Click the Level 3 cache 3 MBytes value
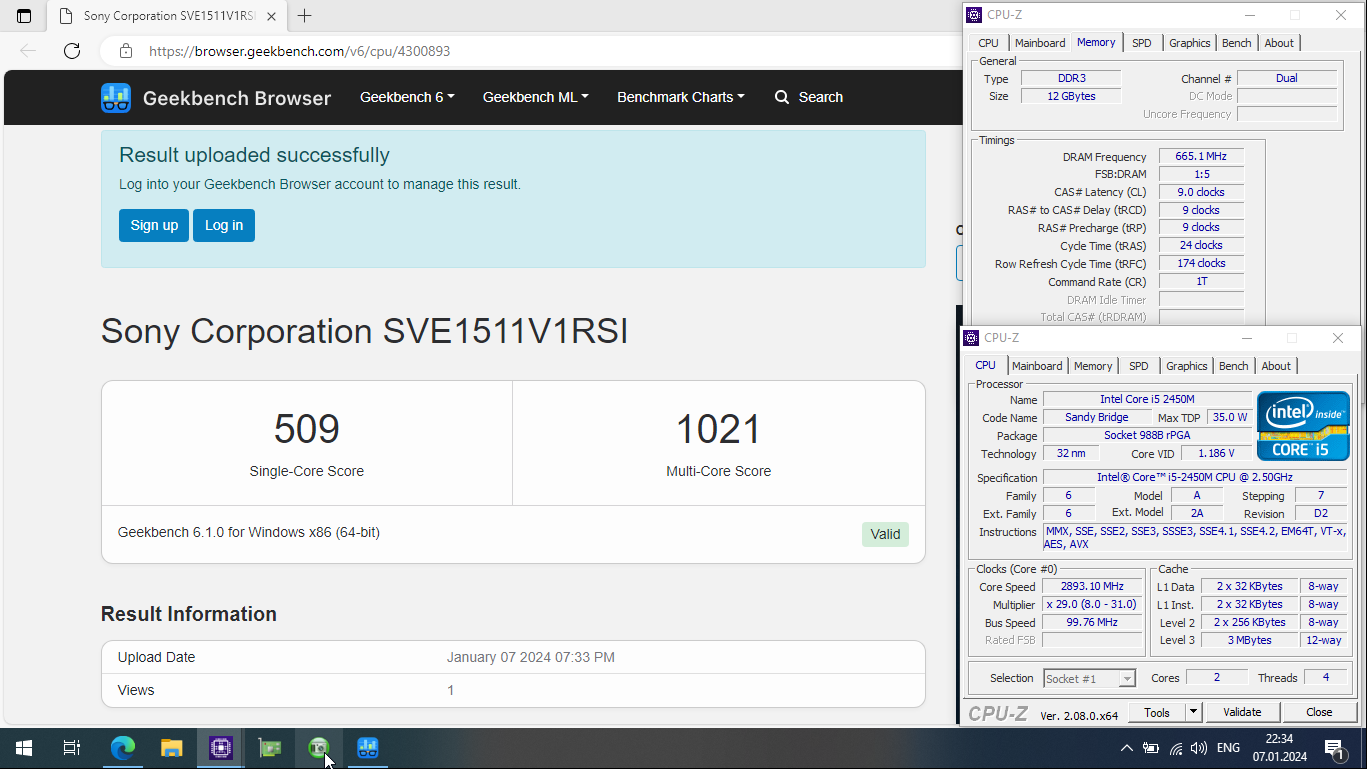Screen dimensions: 1367x769 click(x=1248, y=640)
